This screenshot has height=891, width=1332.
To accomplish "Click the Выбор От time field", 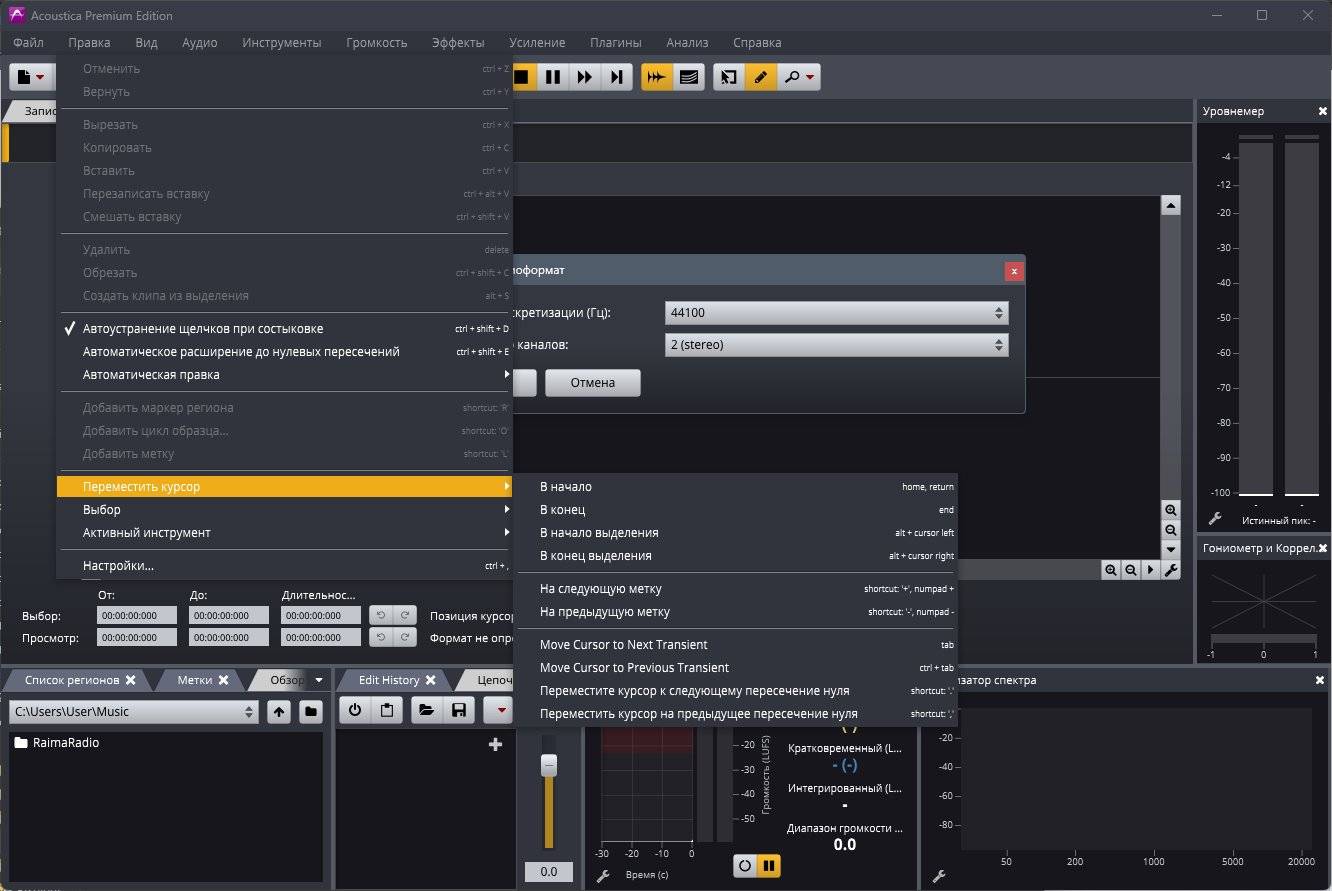I will point(137,616).
